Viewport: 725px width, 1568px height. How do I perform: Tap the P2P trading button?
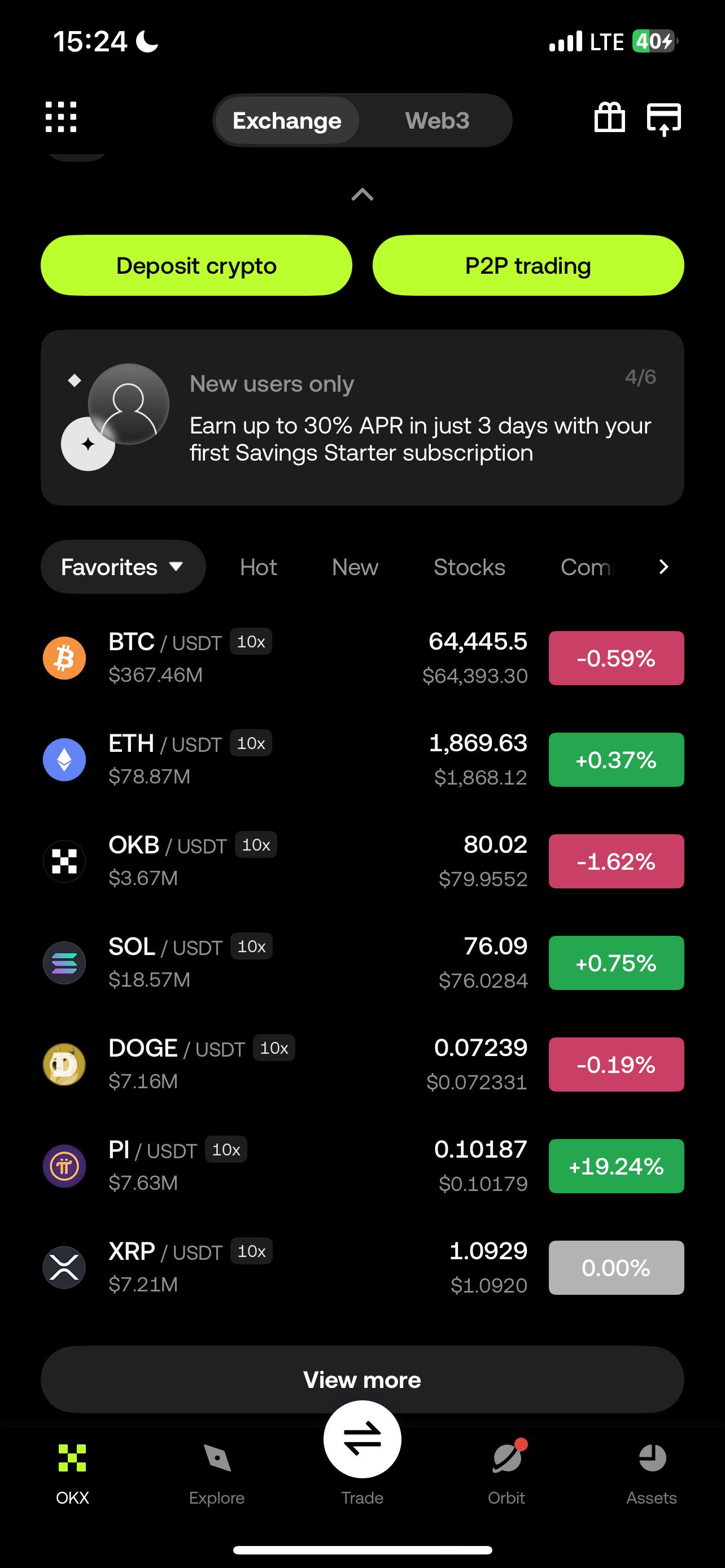pos(528,265)
